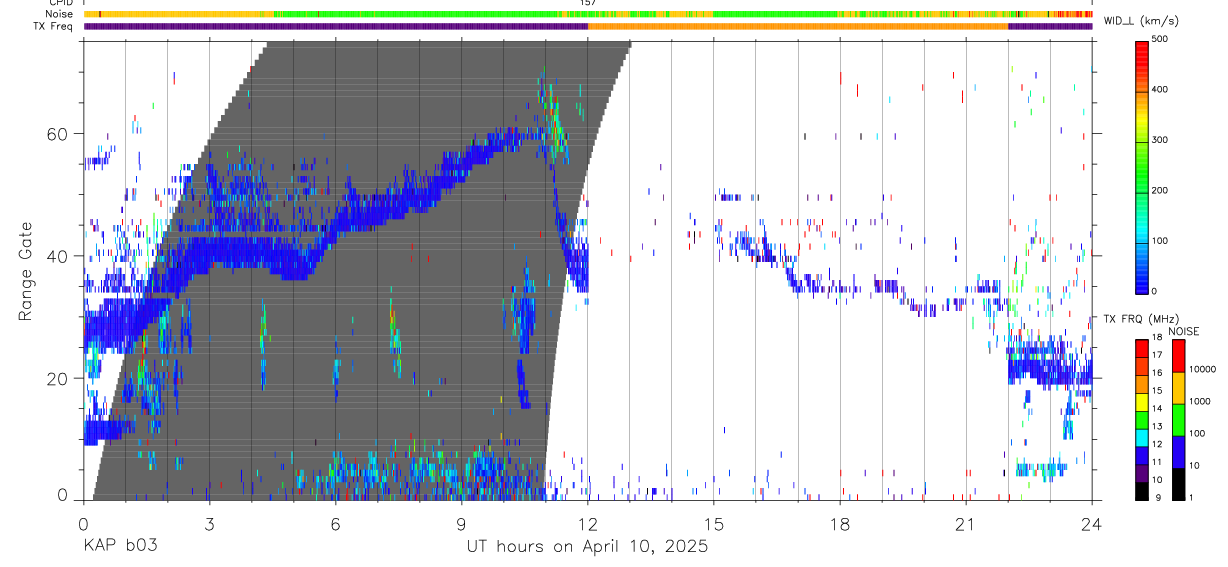
Task: Click the '10000' tick on NOISE legend
Action: pyautogui.click(x=1202, y=369)
